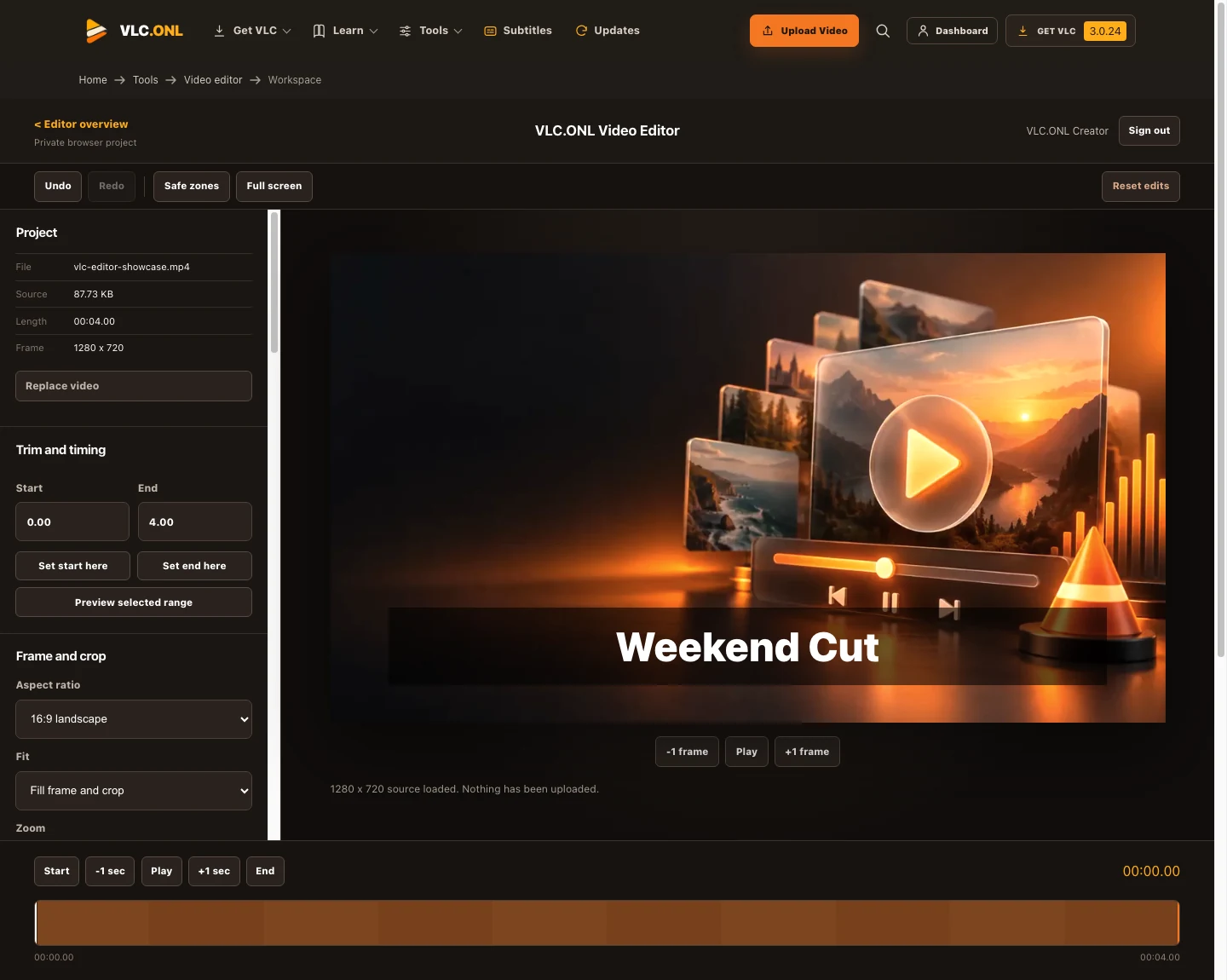Preview selected range
1227x980 pixels.
coord(134,602)
